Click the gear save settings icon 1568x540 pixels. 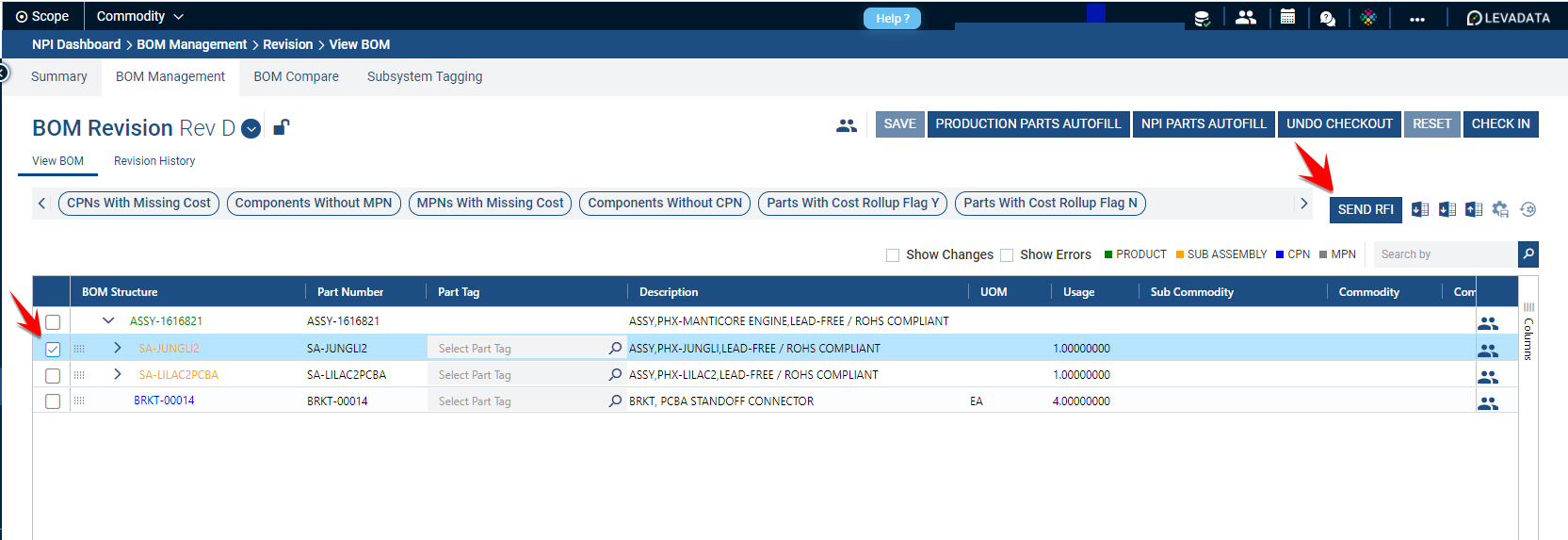click(1500, 209)
